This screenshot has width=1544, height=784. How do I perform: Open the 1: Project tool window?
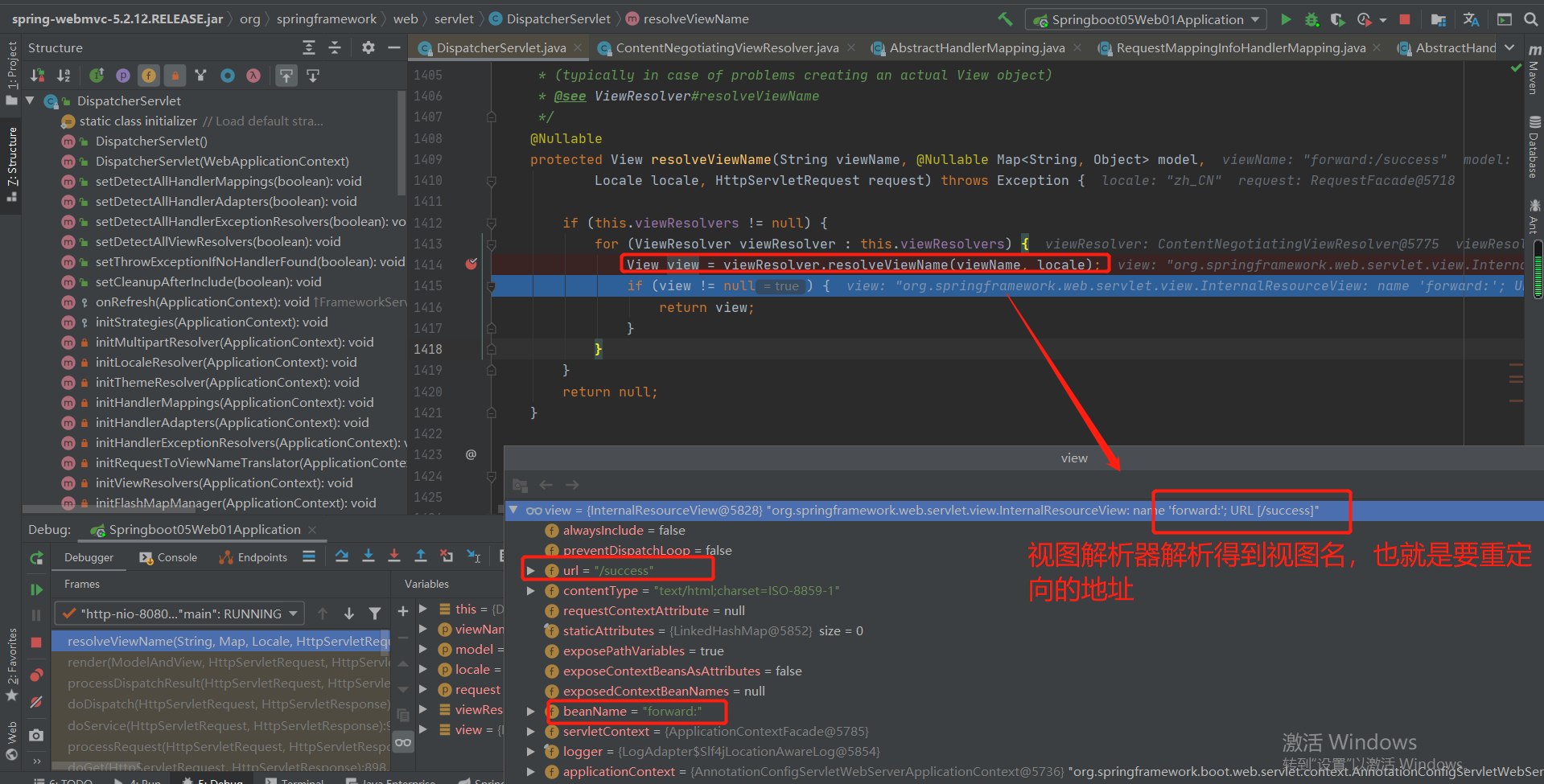11,72
